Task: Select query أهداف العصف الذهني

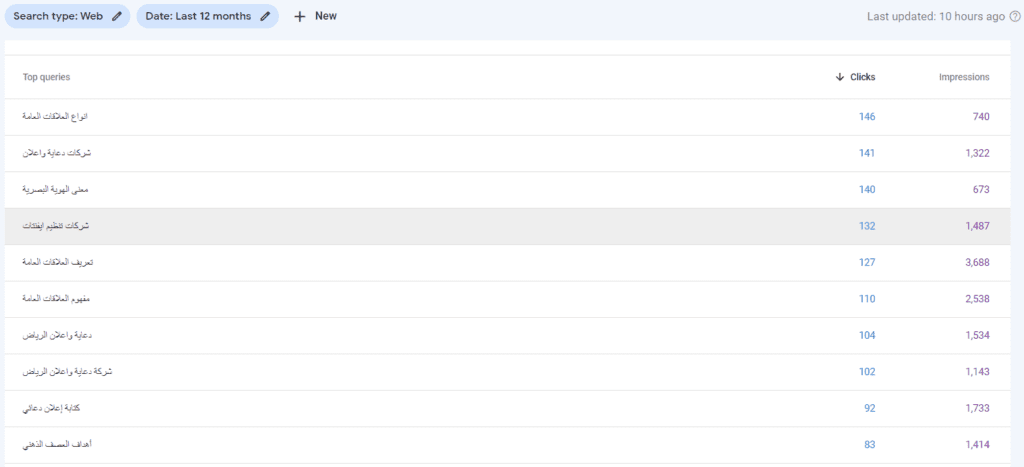Action: tap(57, 445)
